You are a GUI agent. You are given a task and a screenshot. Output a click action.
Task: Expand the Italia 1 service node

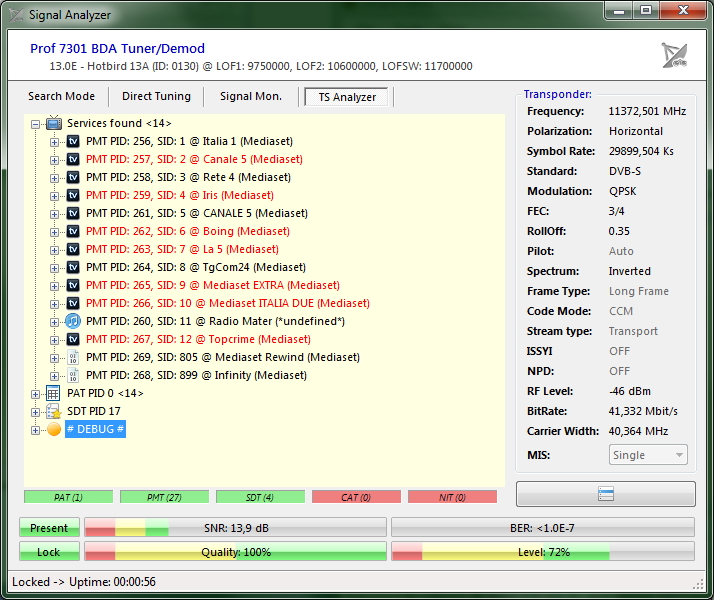pos(54,142)
